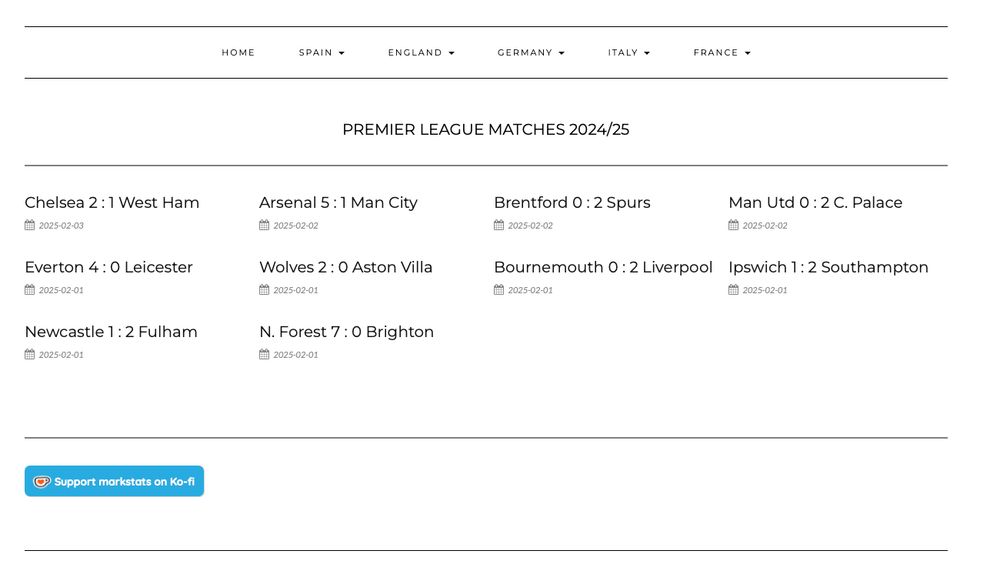Image resolution: width=1000 pixels, height=588 pixels.
Task: Open Wolves 2 : 0 Aston Villa match
Action: click(346, 267)
